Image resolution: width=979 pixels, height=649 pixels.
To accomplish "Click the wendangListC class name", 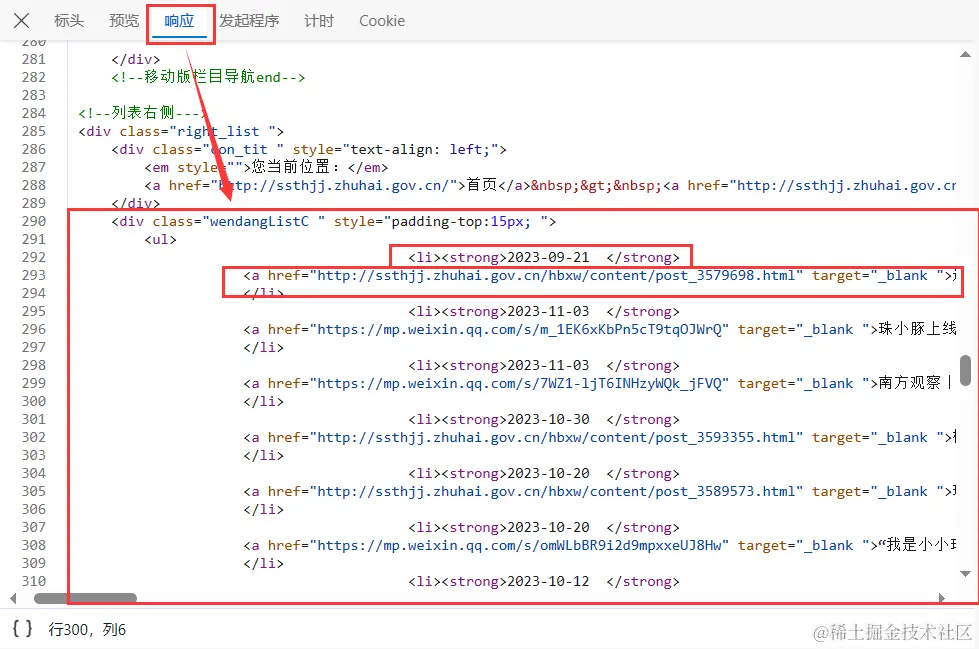I will pyautogui.click(x=259, y=221).
